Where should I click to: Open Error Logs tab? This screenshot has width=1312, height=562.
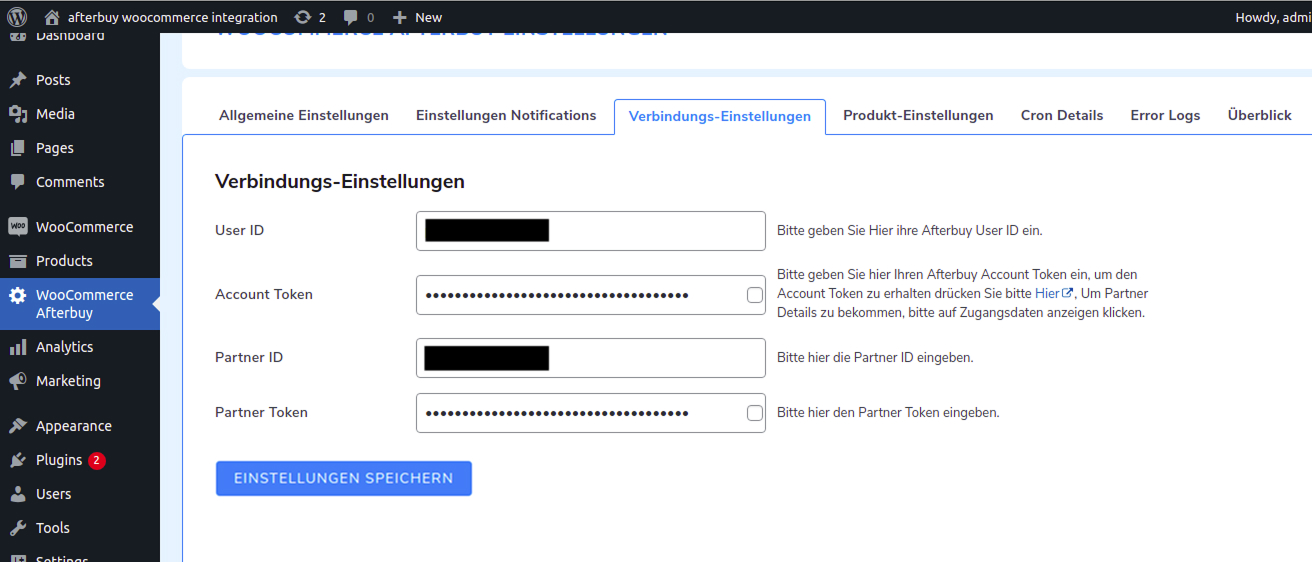pos(1165,115)
